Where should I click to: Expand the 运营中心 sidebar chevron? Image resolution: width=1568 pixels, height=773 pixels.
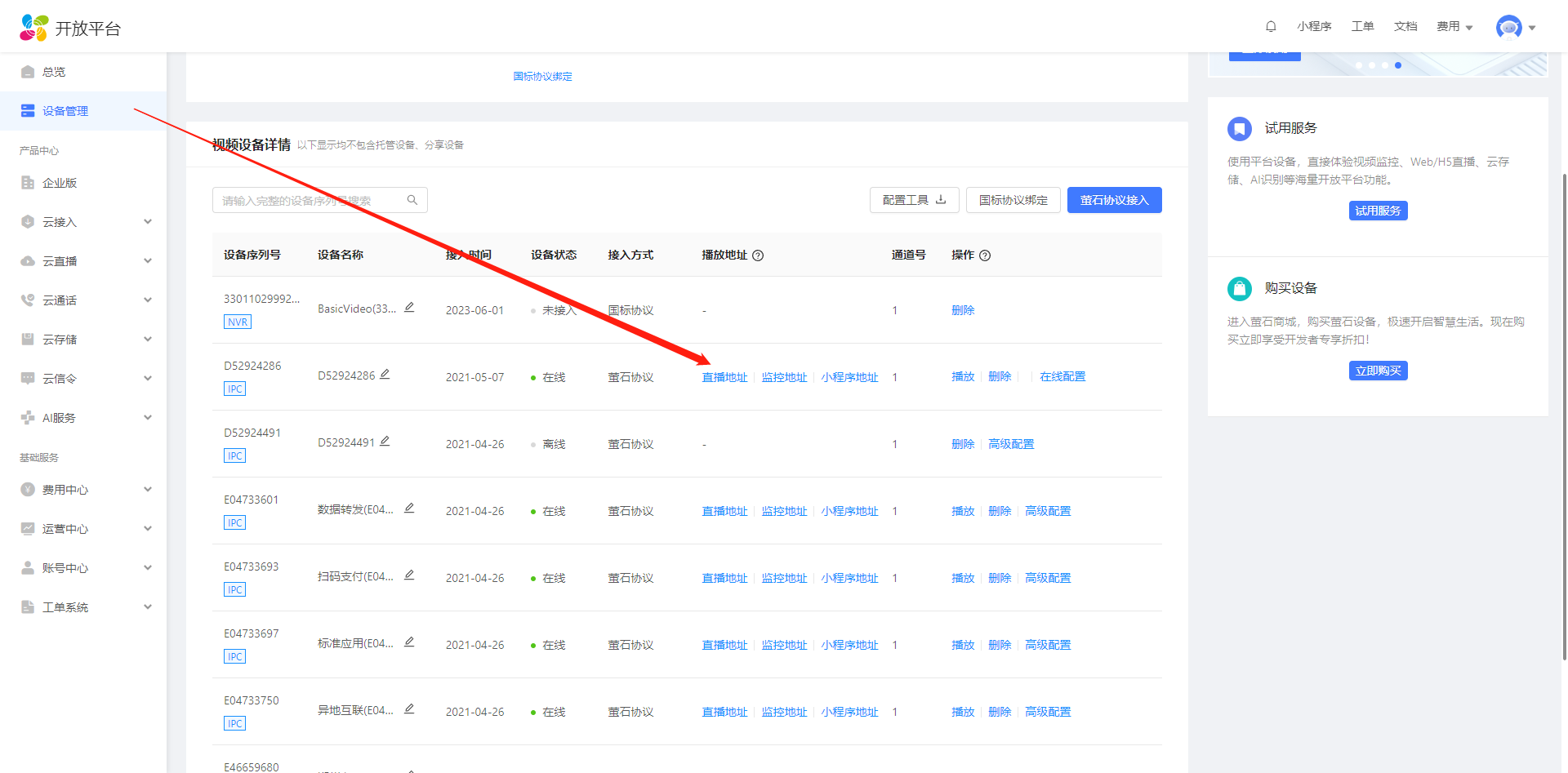pyautogui.click(x=148, y=529)
